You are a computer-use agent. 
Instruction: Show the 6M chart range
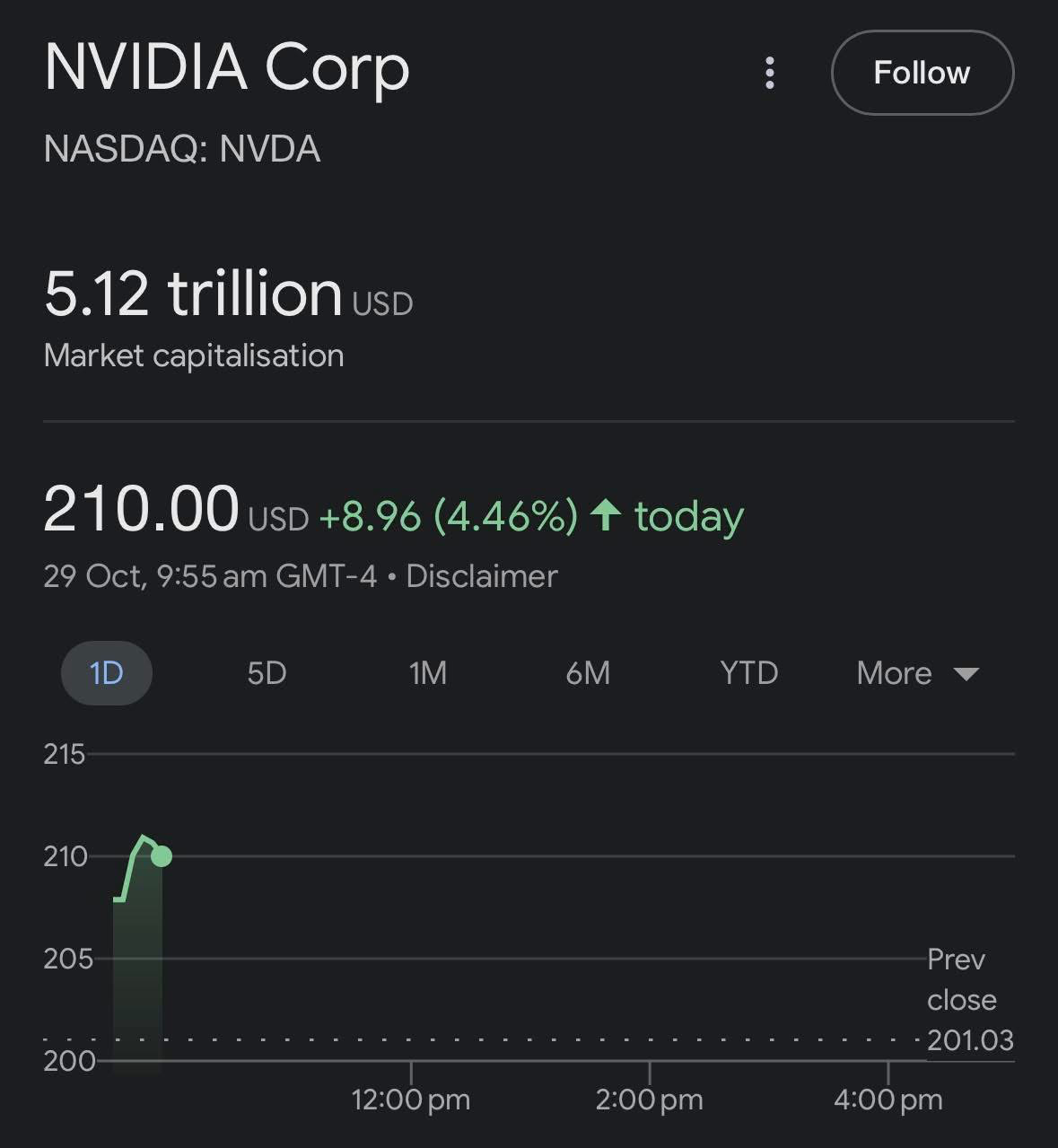[x=588, y=673]
